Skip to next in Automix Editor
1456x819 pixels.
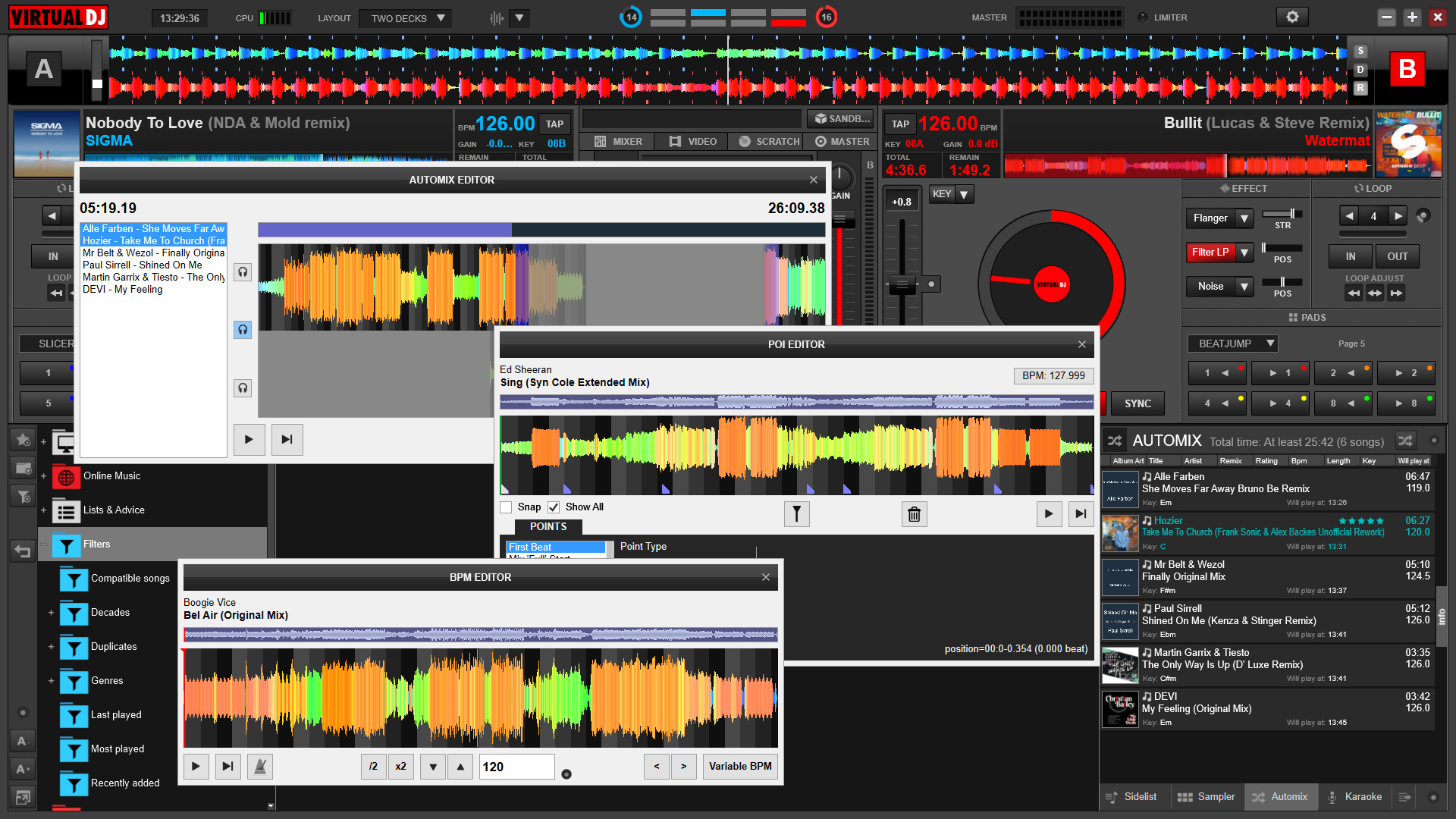tap(287, 440)
